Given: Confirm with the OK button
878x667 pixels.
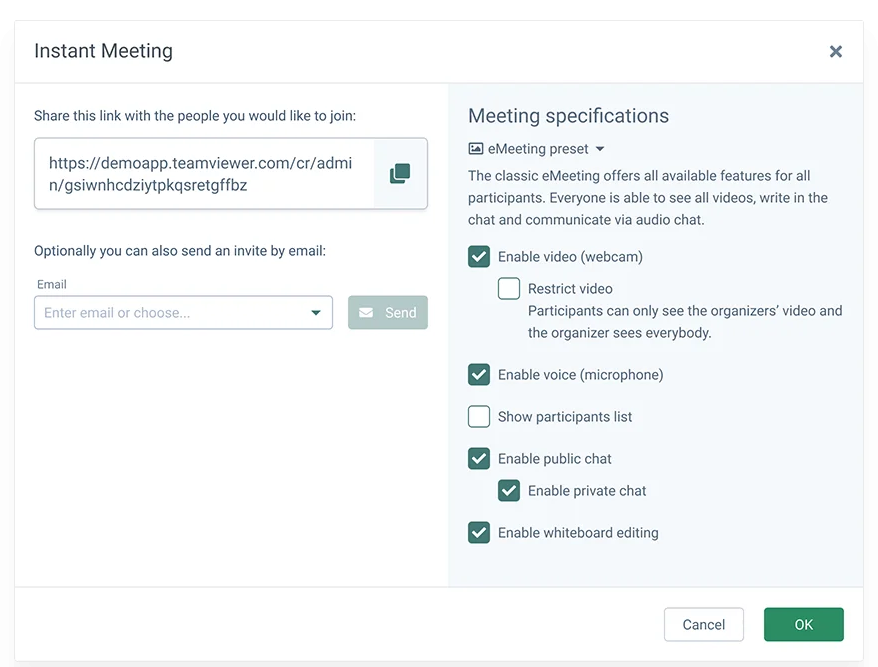Looking at the screenshot, I should 804,624.
